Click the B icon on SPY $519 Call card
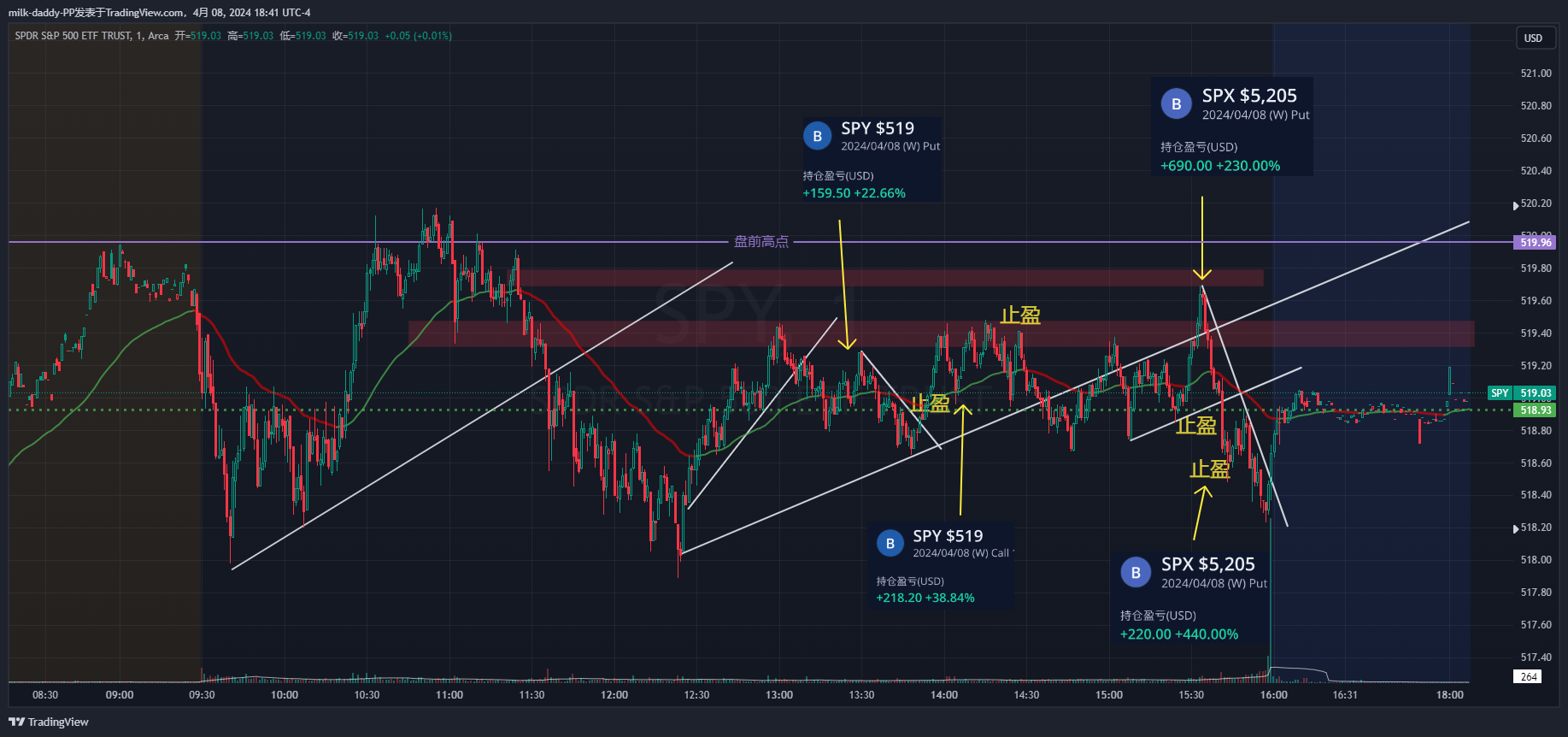This screenshot has height=737, width=1568. (x=890, y=544)
